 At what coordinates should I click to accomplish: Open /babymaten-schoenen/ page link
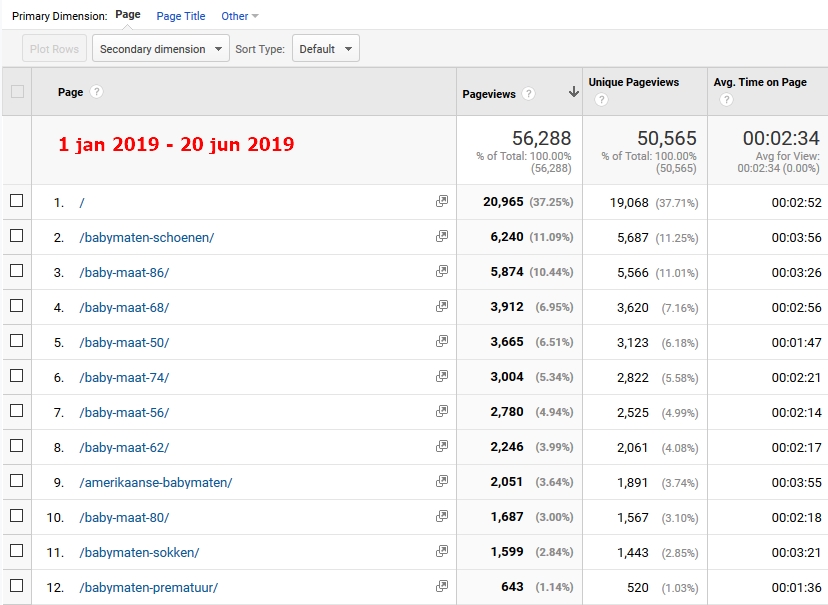pos(147,238)
